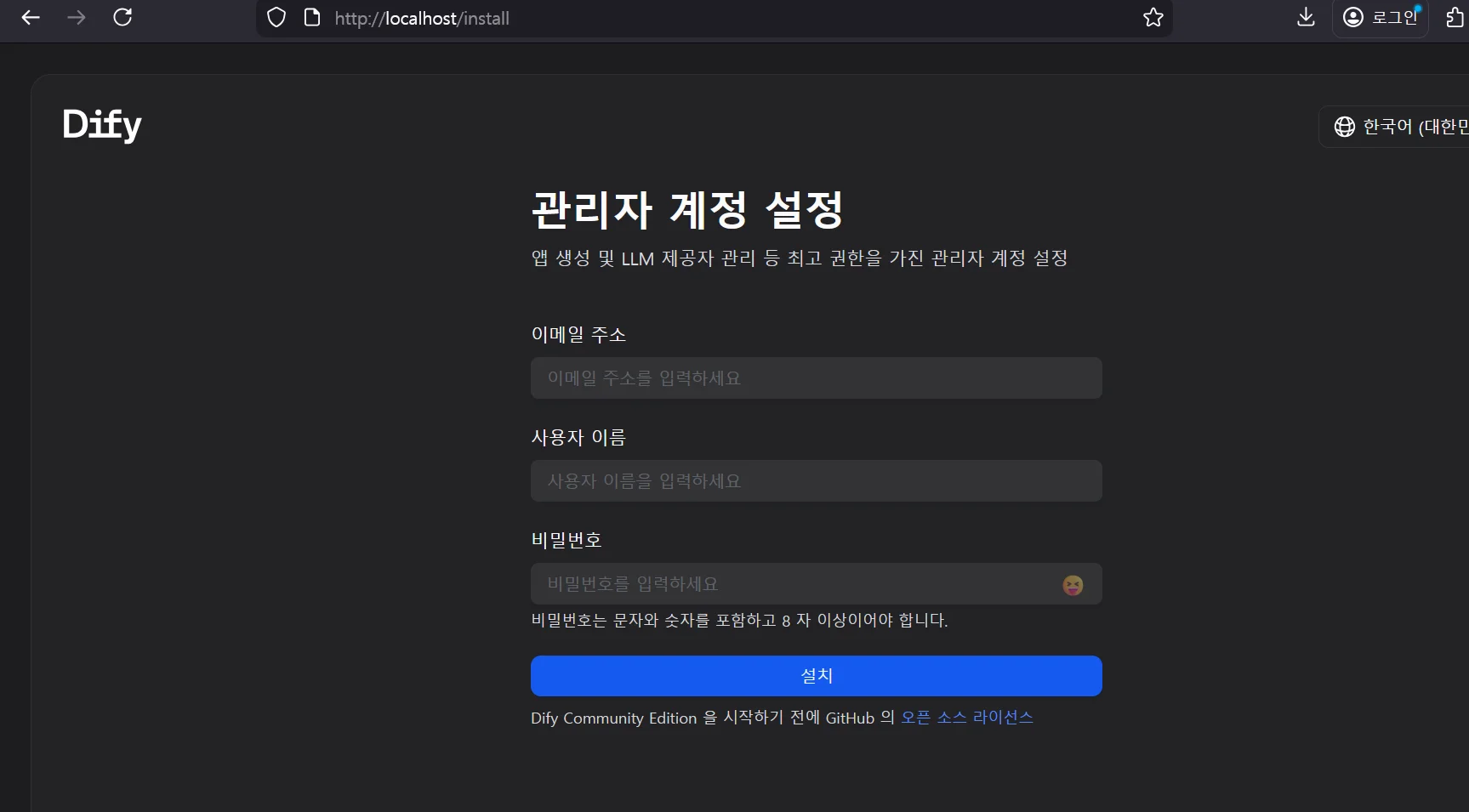This screenshot has height=812, width=1469.
Task: Bookmark this page with the star icon
Action: [x=1153, y=18]
